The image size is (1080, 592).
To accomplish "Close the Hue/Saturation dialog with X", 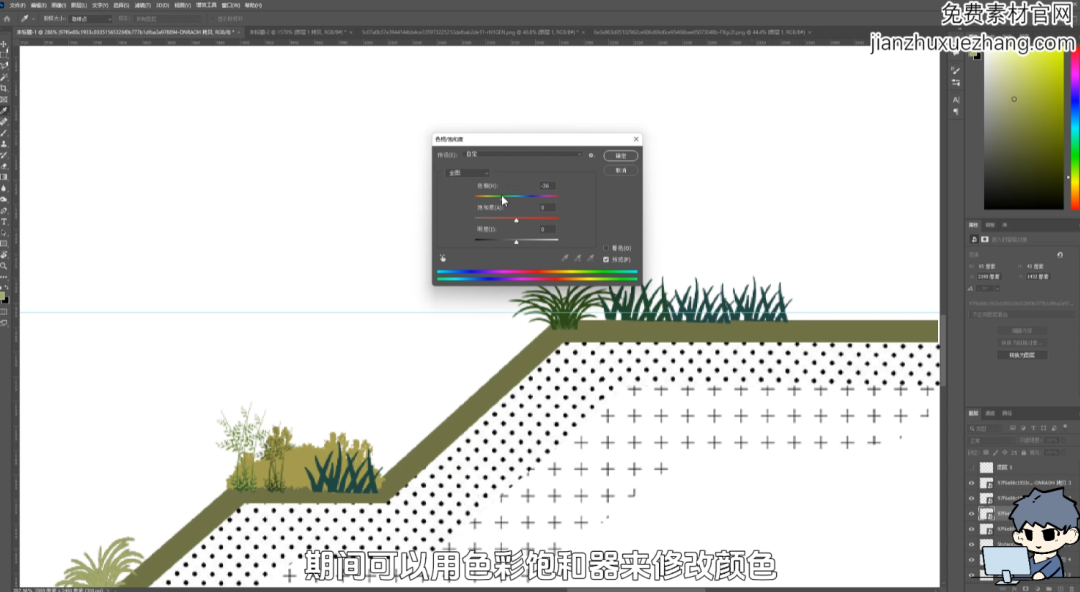I will pyautogui.click(x=636, y=139).
